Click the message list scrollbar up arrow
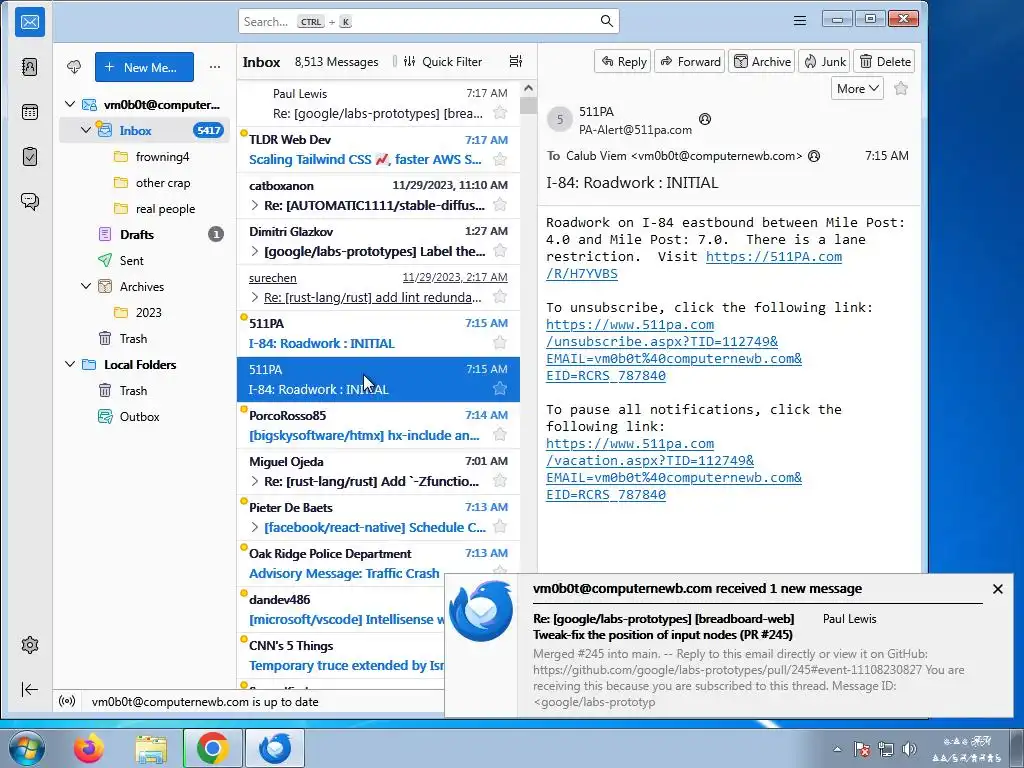Screen dimensions: 1024x768 [x=528, y=88]
